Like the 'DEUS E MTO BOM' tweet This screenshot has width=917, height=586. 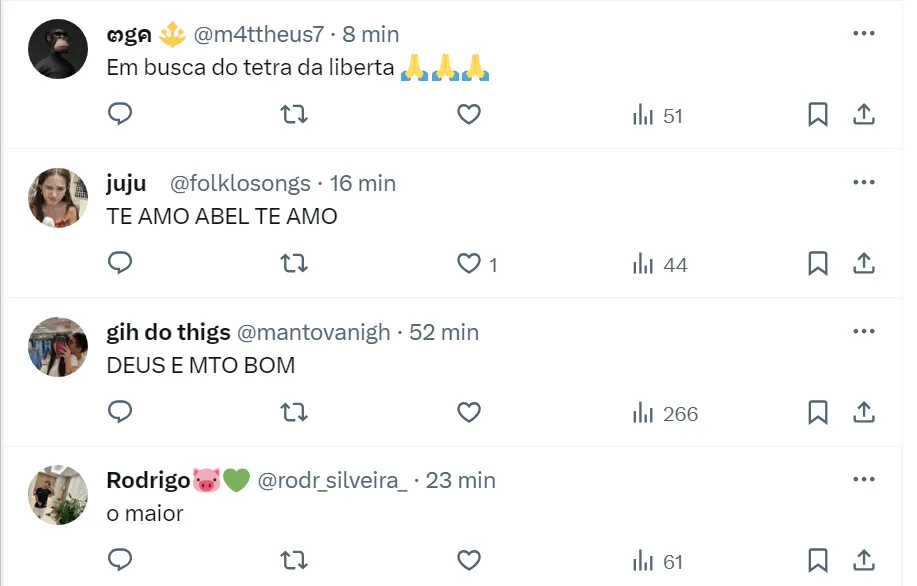coord(469,413)
